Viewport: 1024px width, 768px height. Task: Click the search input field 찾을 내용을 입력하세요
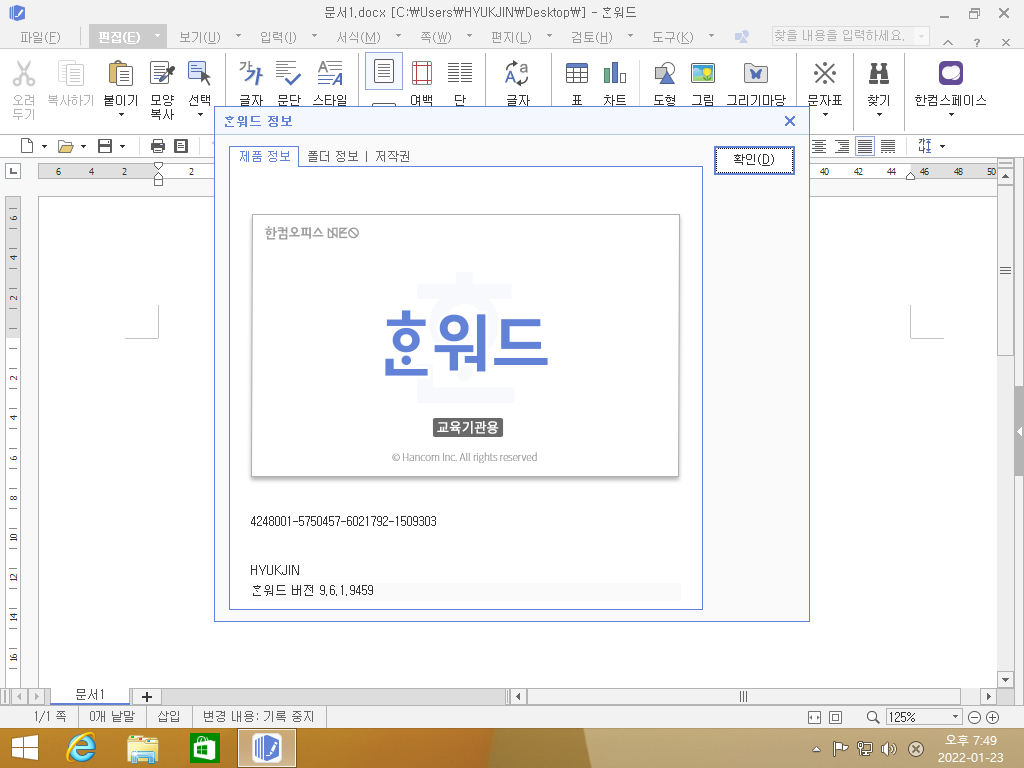click(850, 36)
